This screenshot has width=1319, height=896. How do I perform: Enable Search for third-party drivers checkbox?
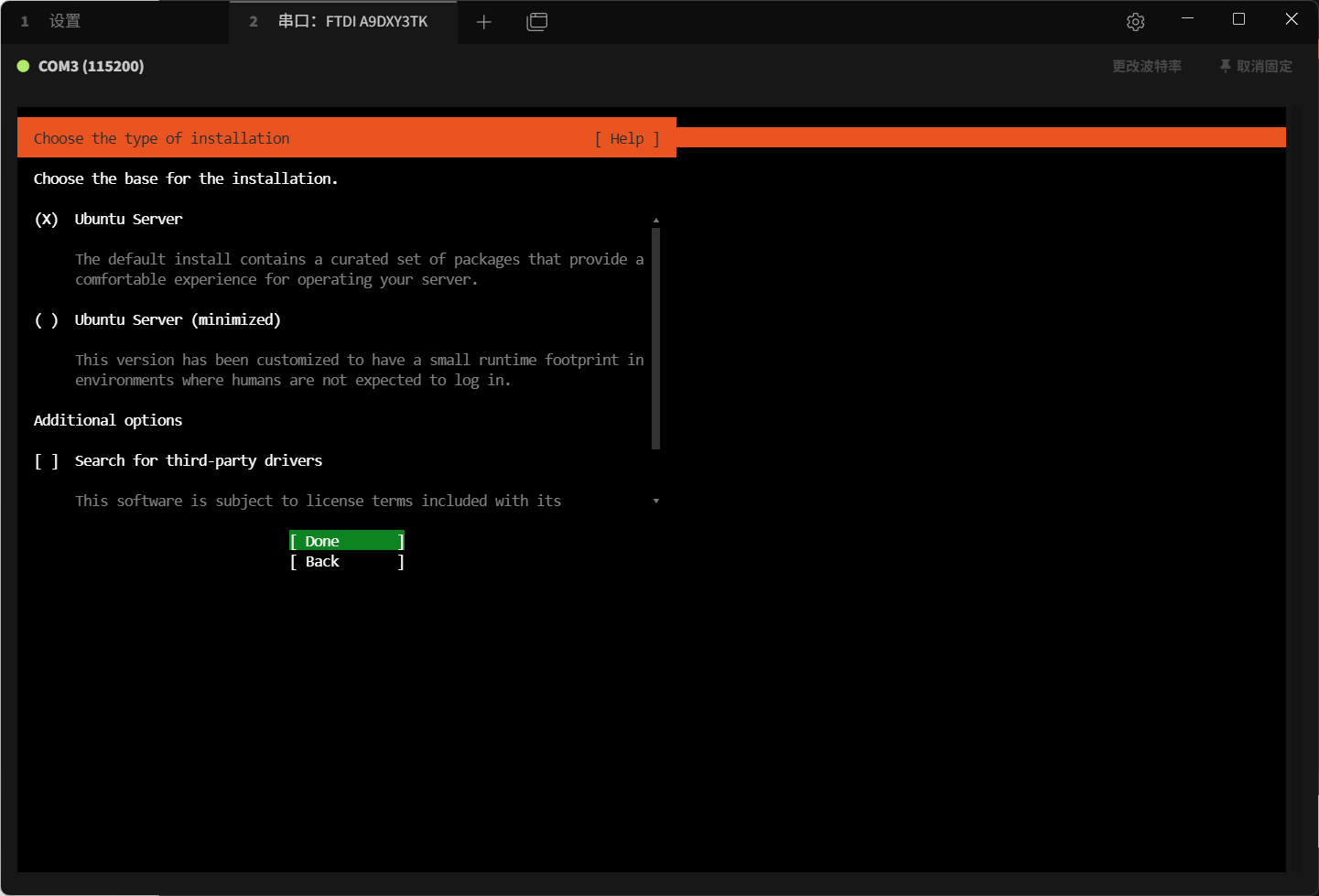(x=47, y=461)
